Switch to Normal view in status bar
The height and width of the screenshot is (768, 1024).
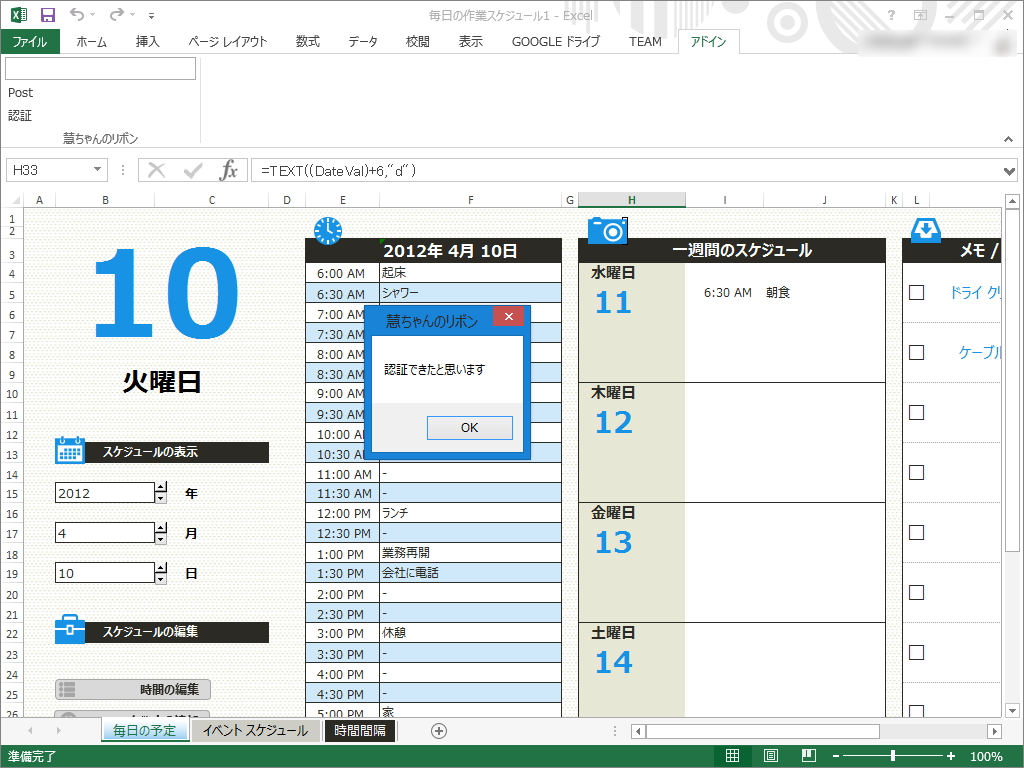click(732, 756)
